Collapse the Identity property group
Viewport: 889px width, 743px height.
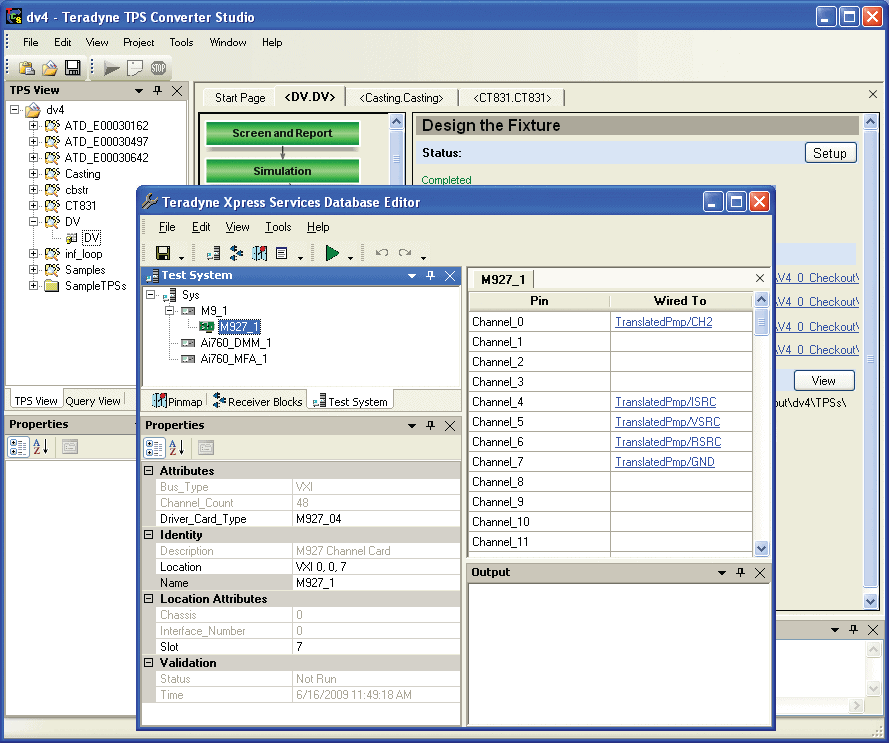(x=149, y=535)
